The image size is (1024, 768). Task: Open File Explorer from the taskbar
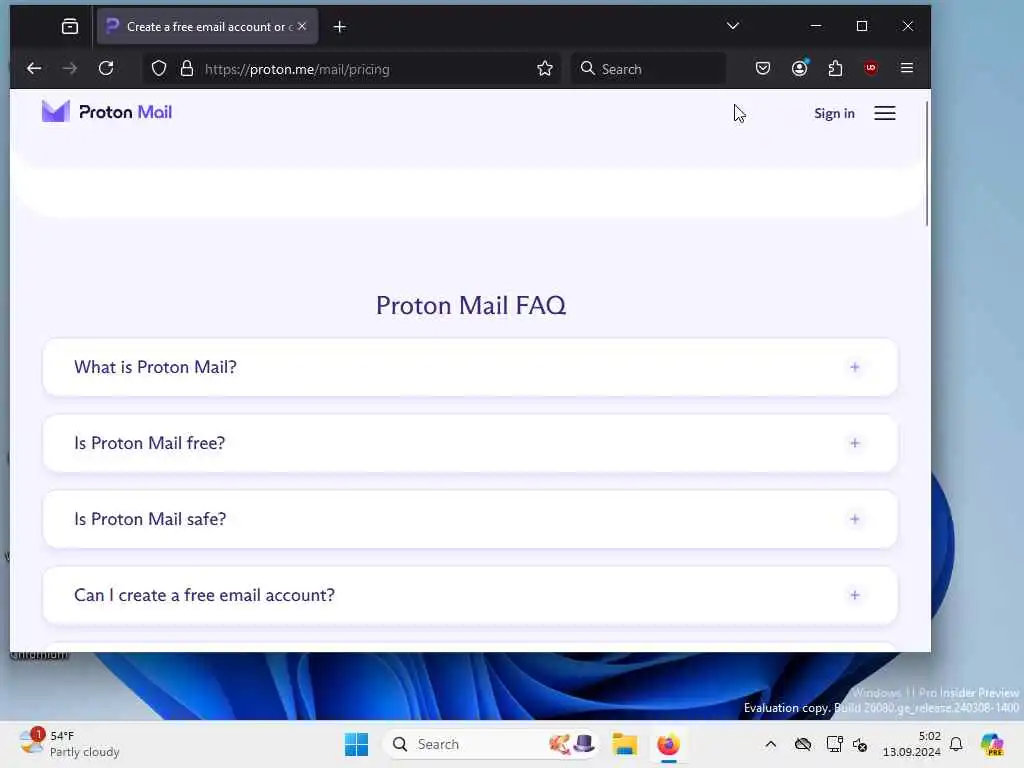[624, 744]
